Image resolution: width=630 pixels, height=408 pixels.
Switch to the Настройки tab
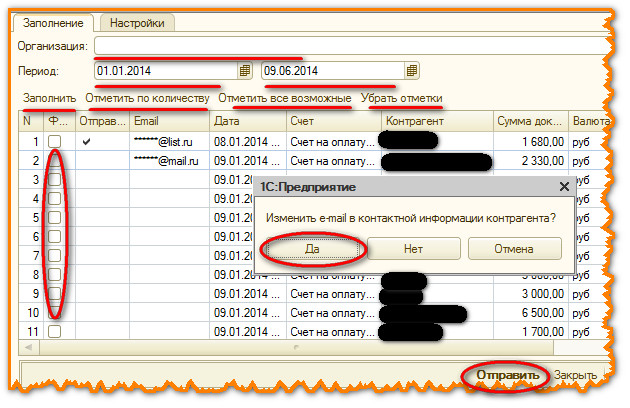coord(137,23)
